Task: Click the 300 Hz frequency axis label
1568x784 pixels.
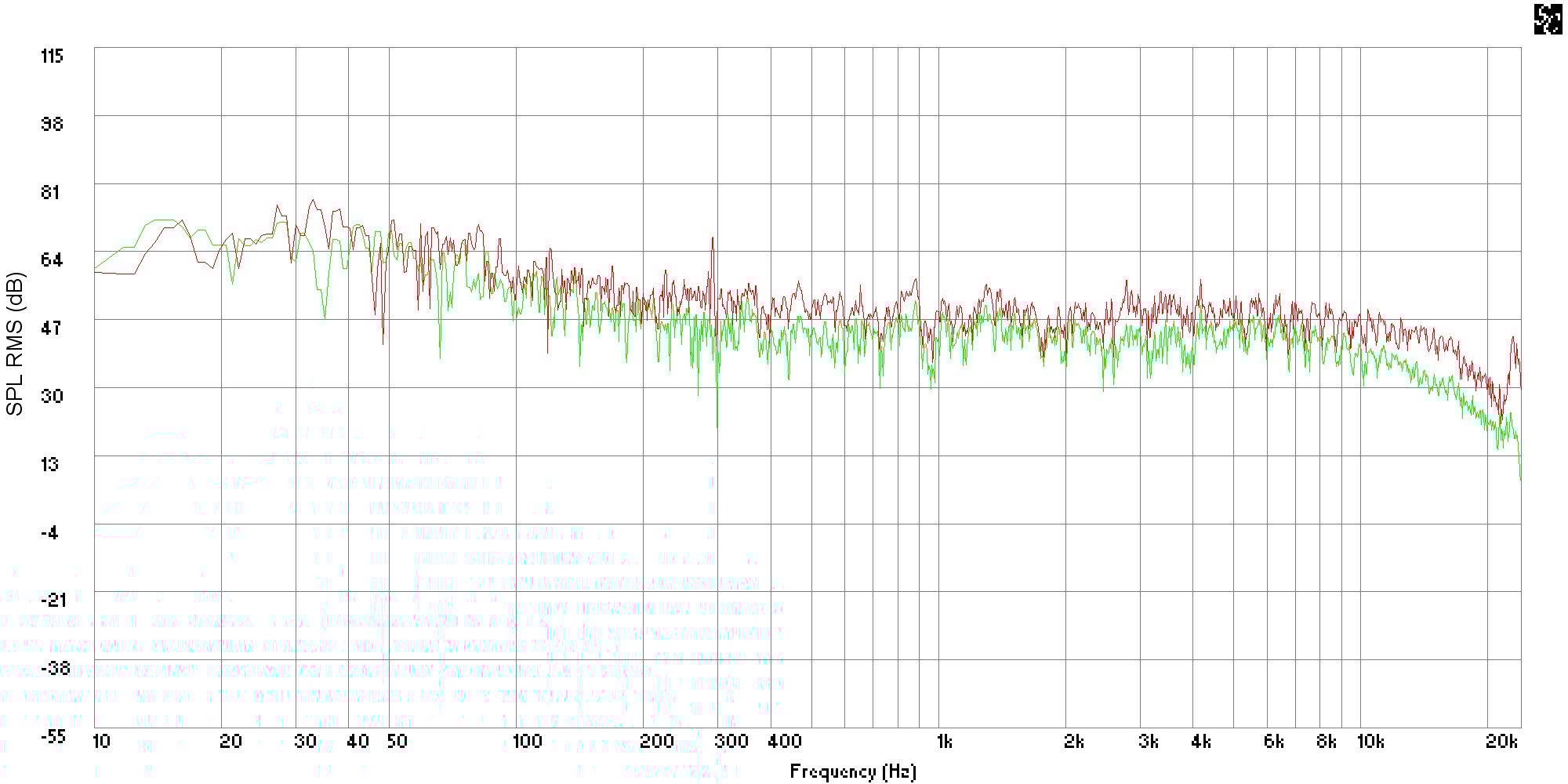Action: click(x=731, y=741)
